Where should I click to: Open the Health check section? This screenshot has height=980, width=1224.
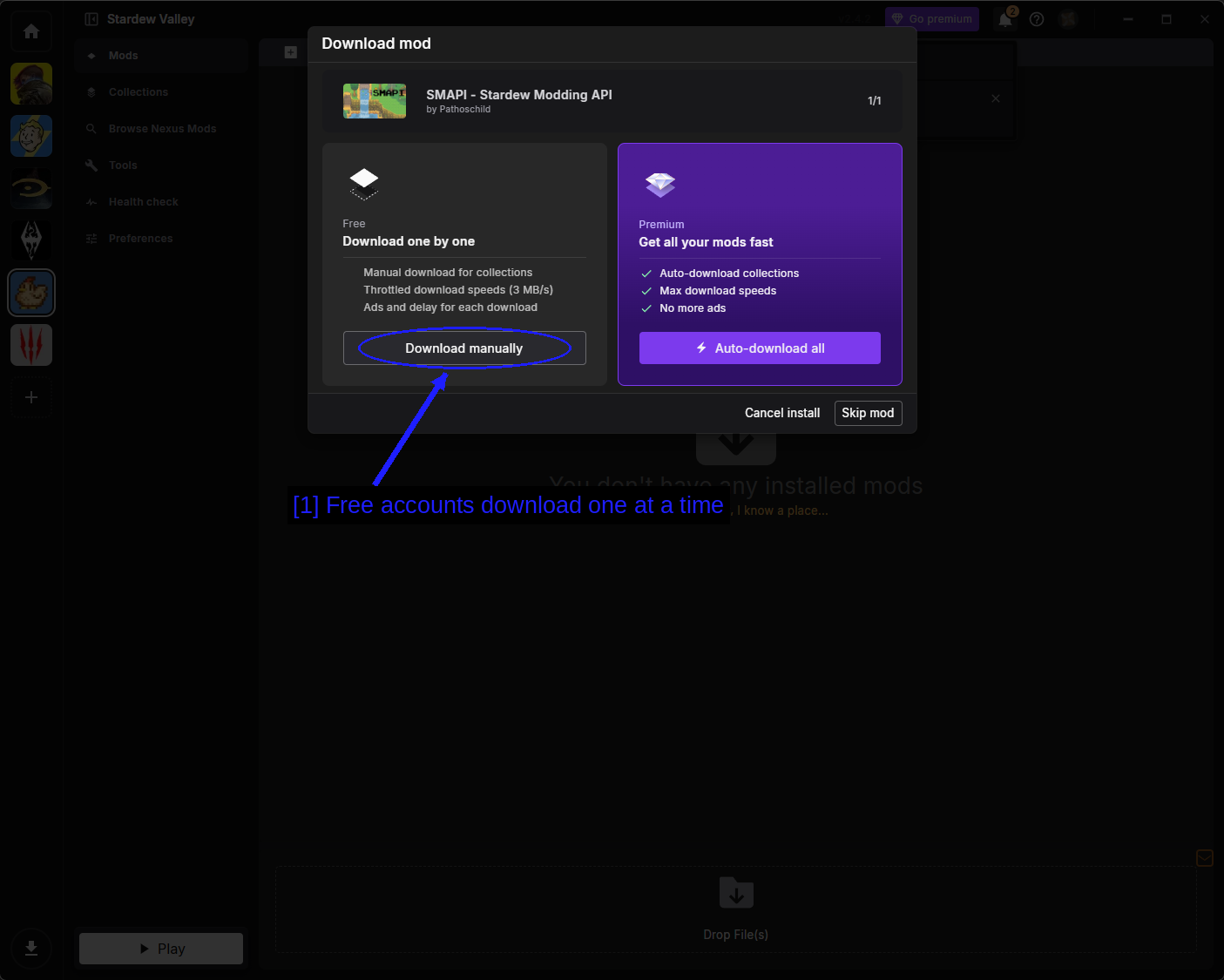160,202
